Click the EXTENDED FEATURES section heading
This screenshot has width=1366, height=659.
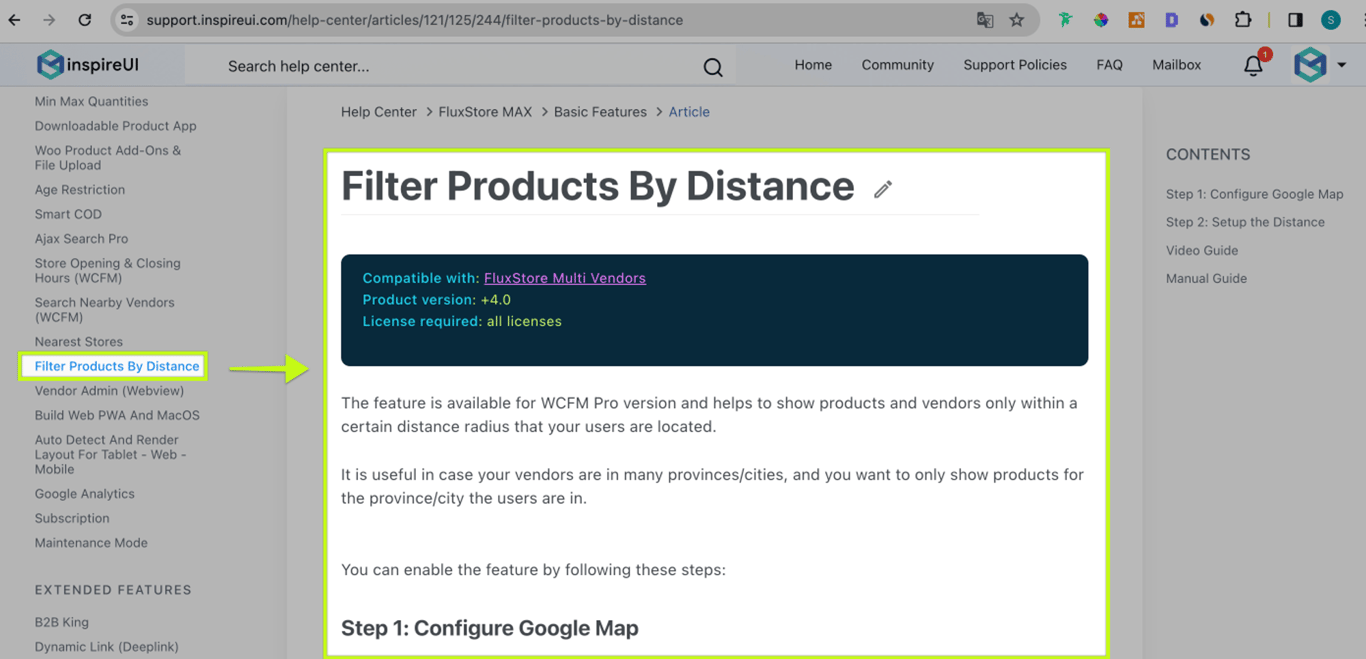coord(113,590)
